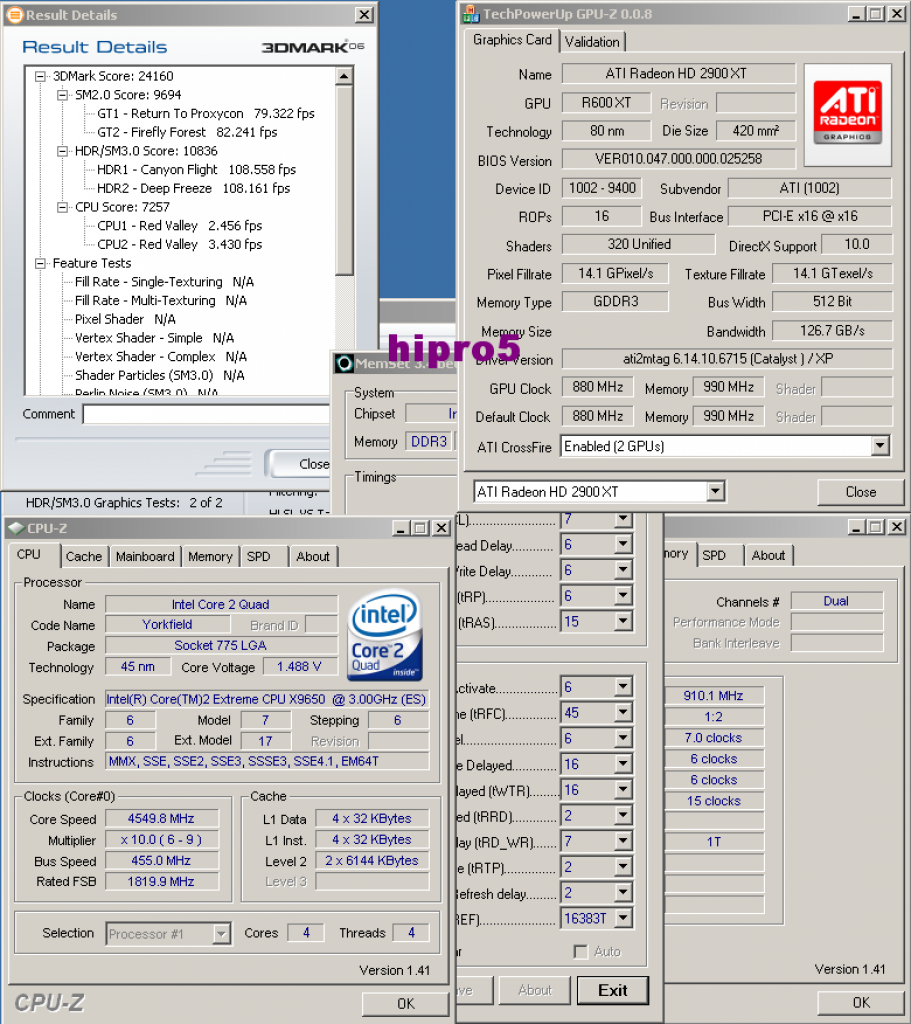Open the tRAS value dropdown showing 15

point(624,622)
